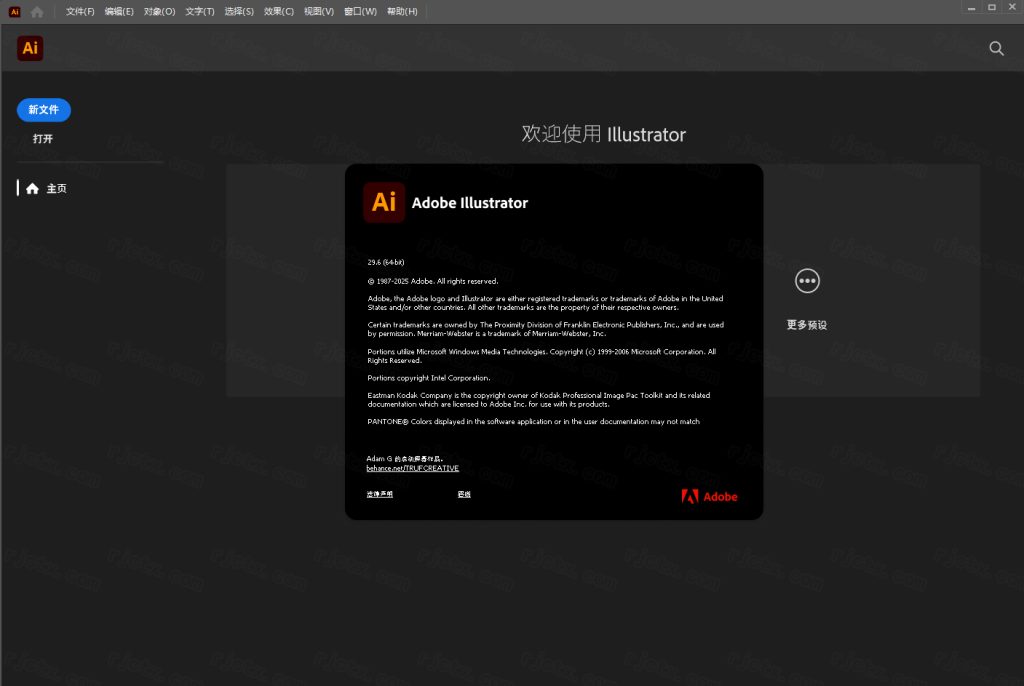Click the 欢迎使用 Illustrator heading

603,135
